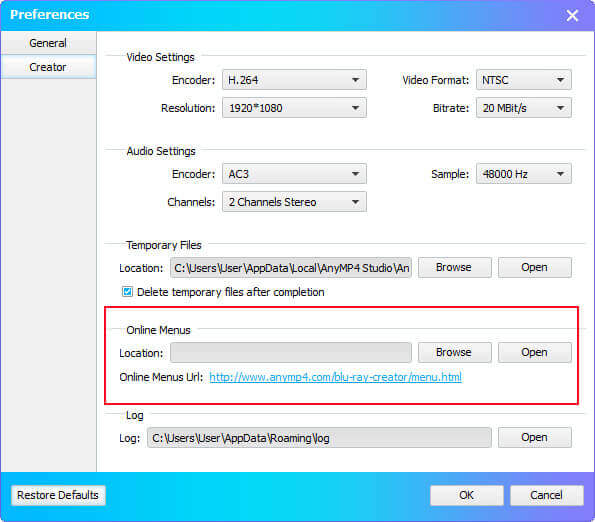
Task: Follow the anymp4.com Online Menus Url link
Action: click(x=335, y=377)
